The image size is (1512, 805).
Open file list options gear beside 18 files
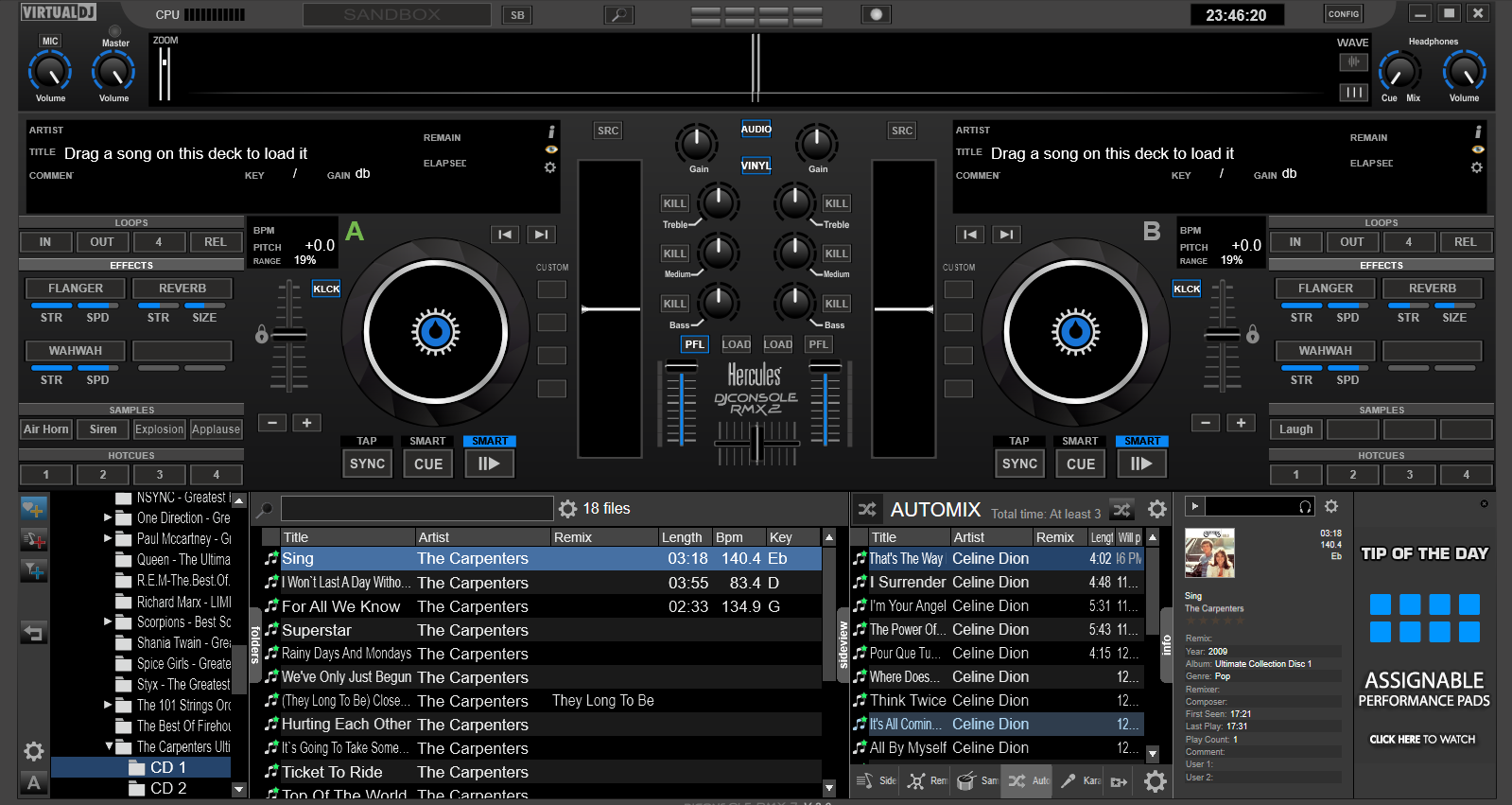(x=567, y=509)
